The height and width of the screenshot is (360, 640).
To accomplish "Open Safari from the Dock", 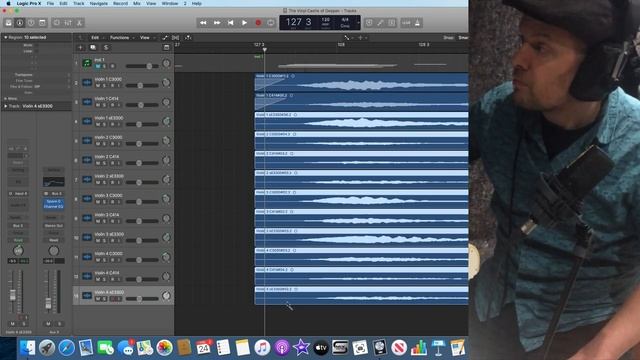I will coord(66,348).
